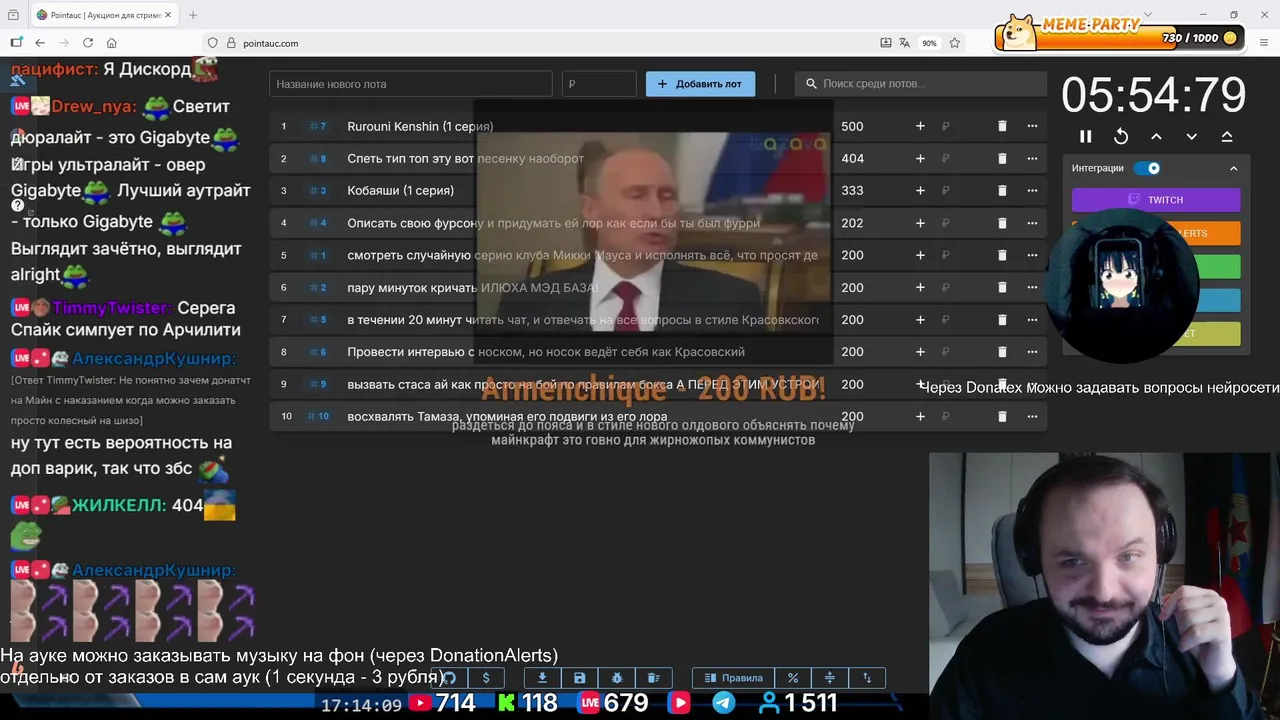Viewport: 1280px width, 720px height.
Task: Click the Добавить лот button
Action: pos(700,84)
